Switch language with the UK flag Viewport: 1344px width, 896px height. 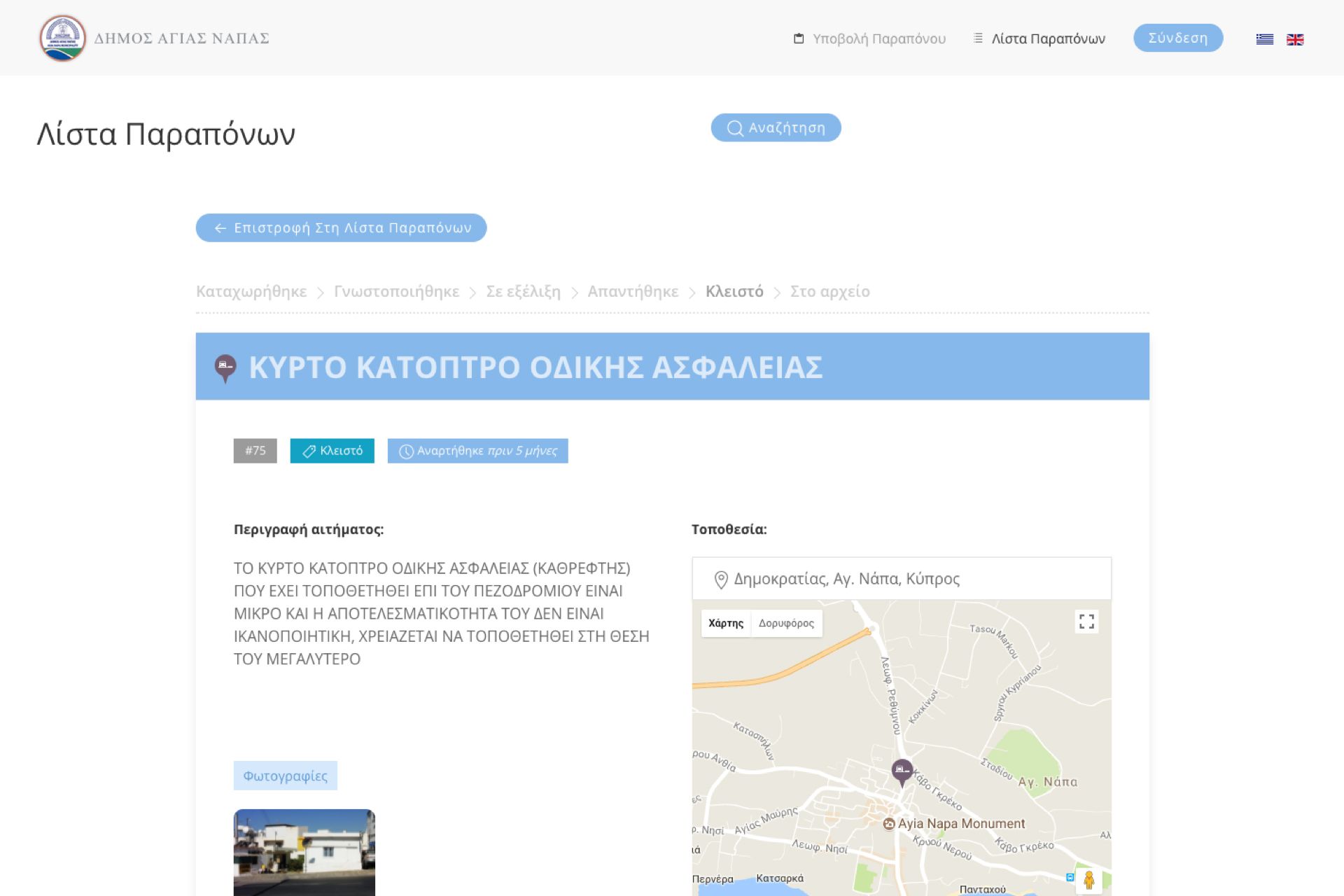[x=1295, y=39]
